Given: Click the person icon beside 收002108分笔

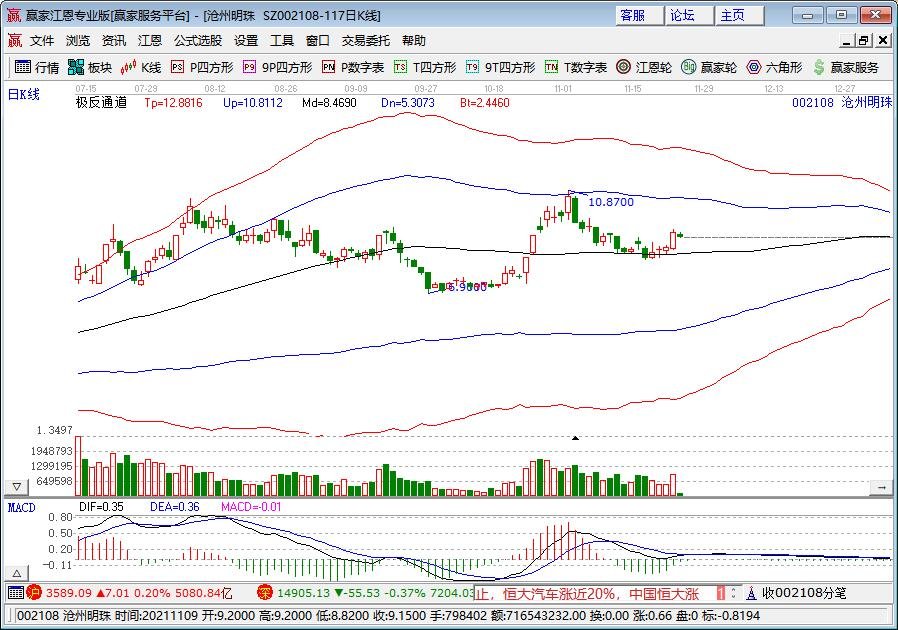Looking at the screenshot, I should [x=751, y=593].
